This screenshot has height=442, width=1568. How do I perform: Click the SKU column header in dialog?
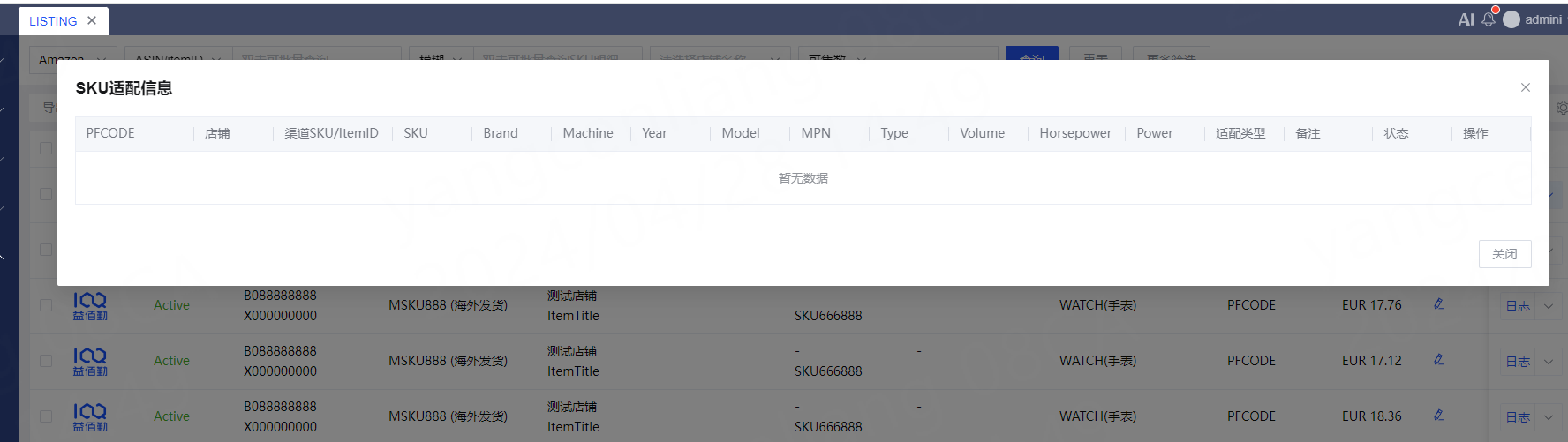tap(416, 133)
